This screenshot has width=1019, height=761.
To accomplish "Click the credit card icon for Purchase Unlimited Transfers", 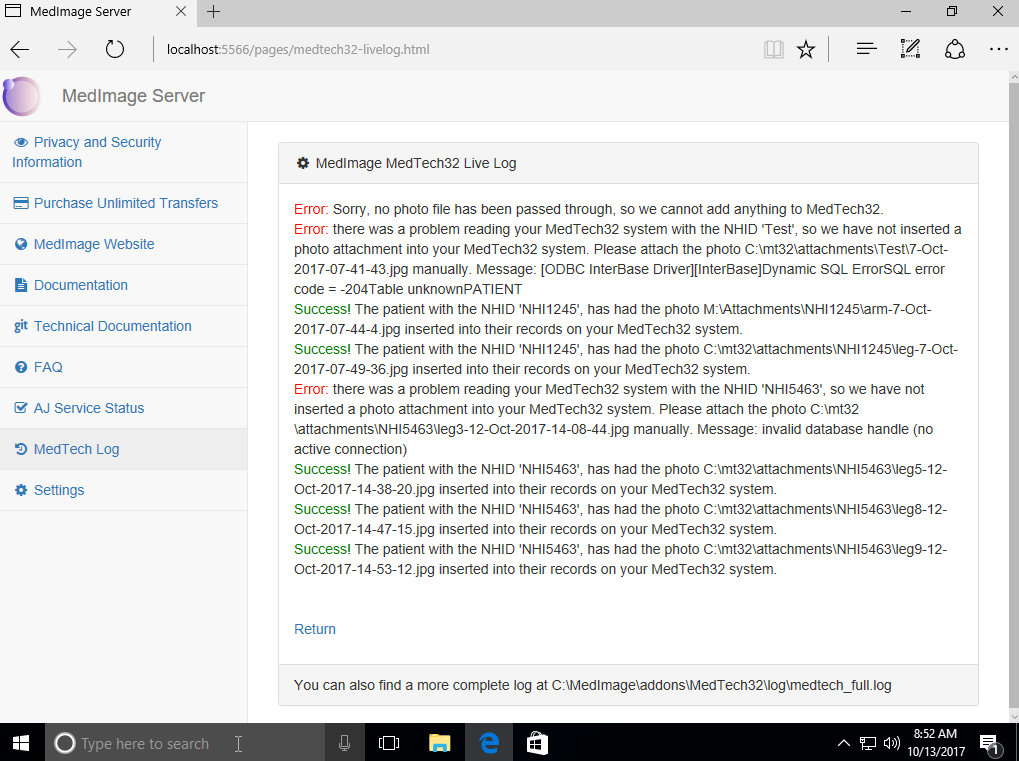I will 21,203.
